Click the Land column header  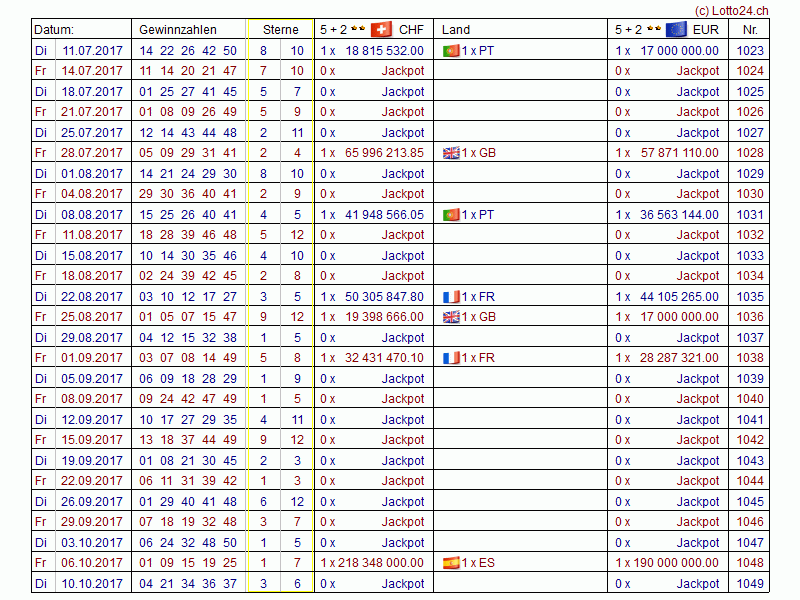(x=456, y=30)
